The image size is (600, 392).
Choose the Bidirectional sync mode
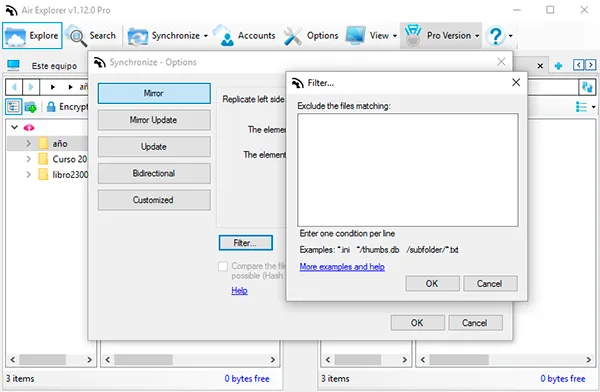154,173
